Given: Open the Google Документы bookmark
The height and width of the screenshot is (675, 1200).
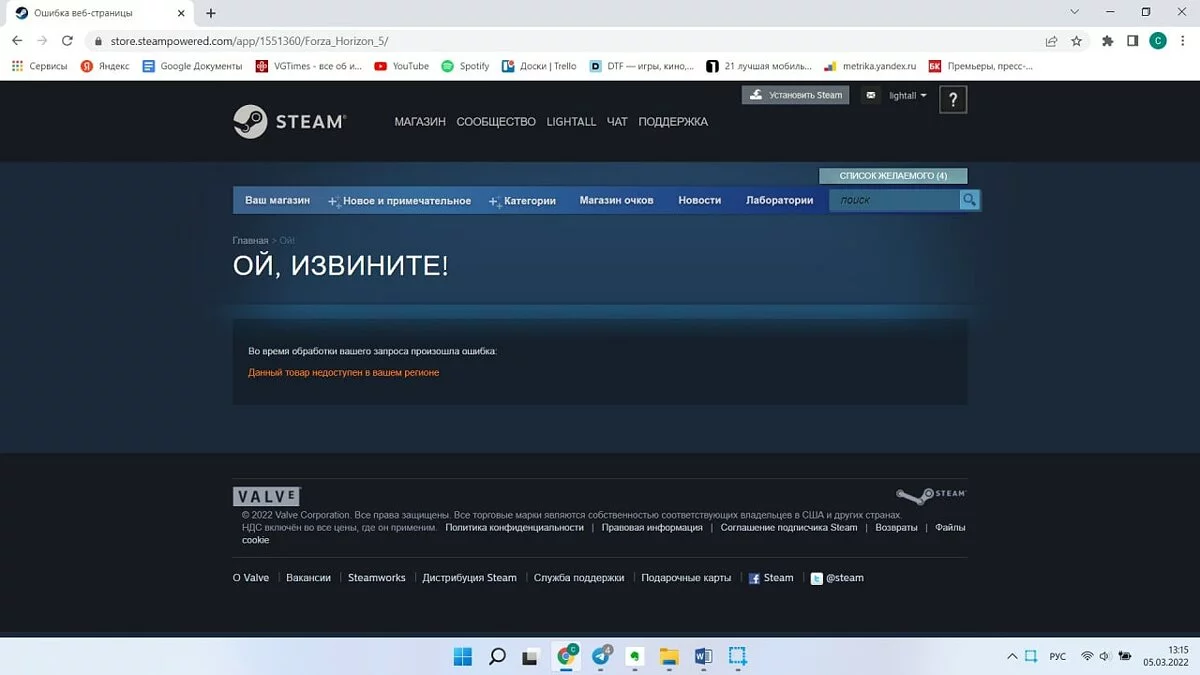Looking at the screenshot, I should [193, 66].
